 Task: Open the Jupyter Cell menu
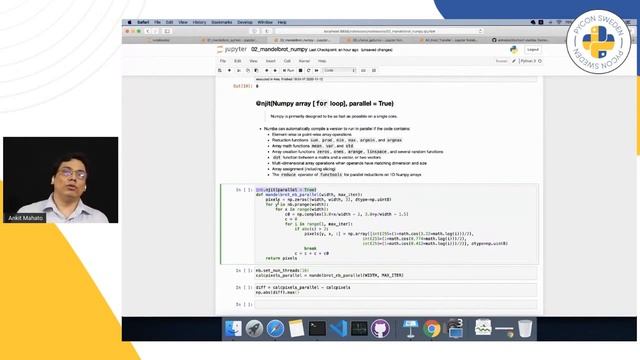point(287,61)
